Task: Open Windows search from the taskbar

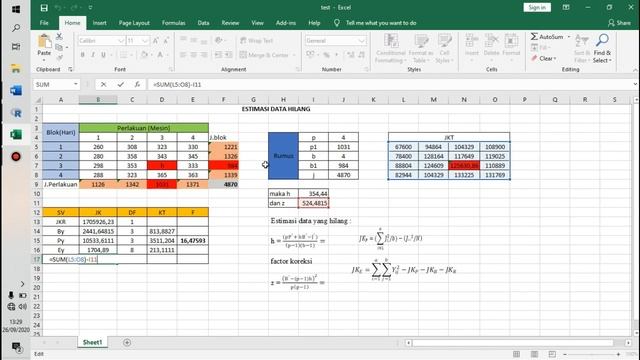Action: pyautogui.click(x=16, y=28)
